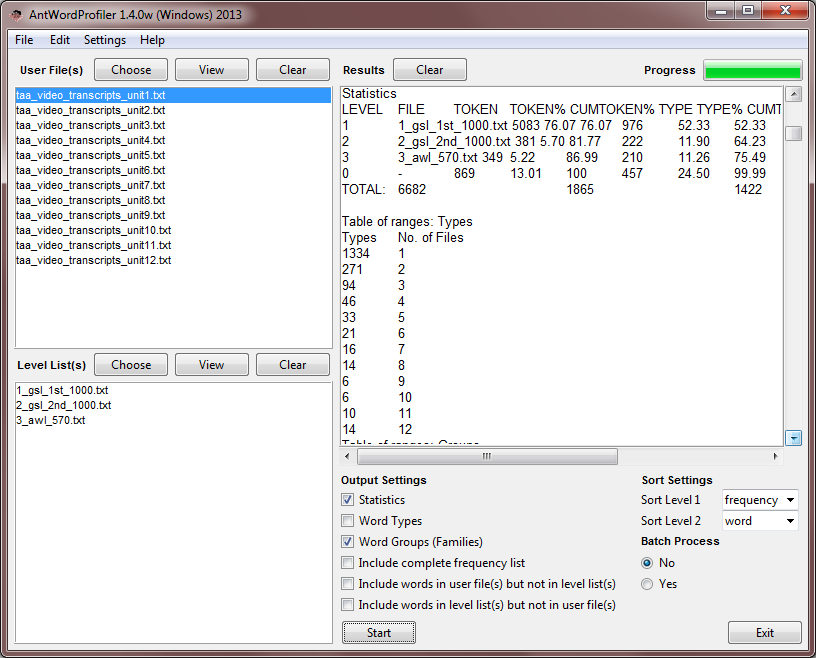This screenshot has height=658, width=816.
Task: Select taa_video_transcripts_unit7.txt
Action: tap(173, 185)
